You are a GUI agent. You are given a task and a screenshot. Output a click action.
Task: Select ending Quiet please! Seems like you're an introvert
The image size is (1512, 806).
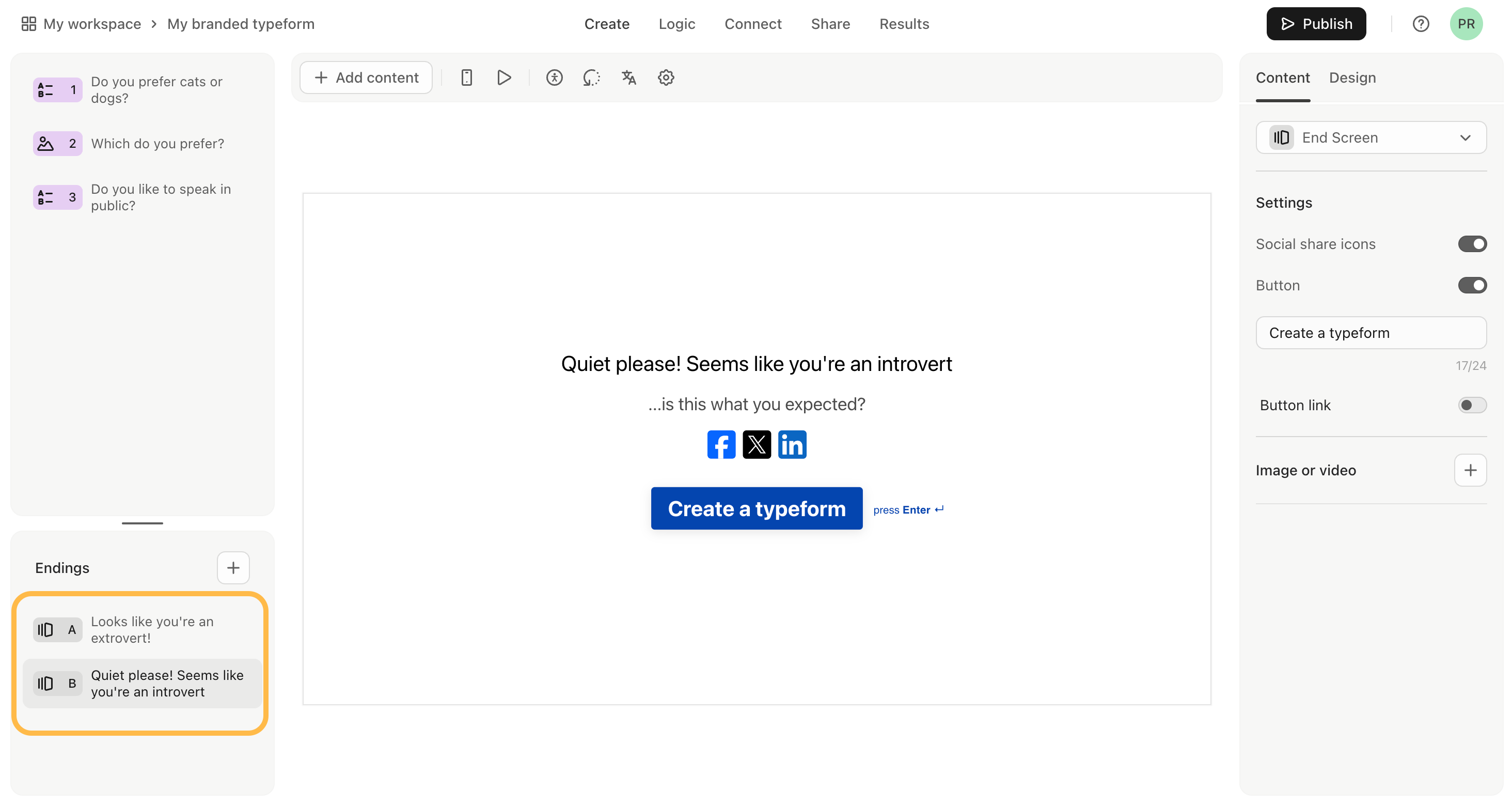(142, 683)
